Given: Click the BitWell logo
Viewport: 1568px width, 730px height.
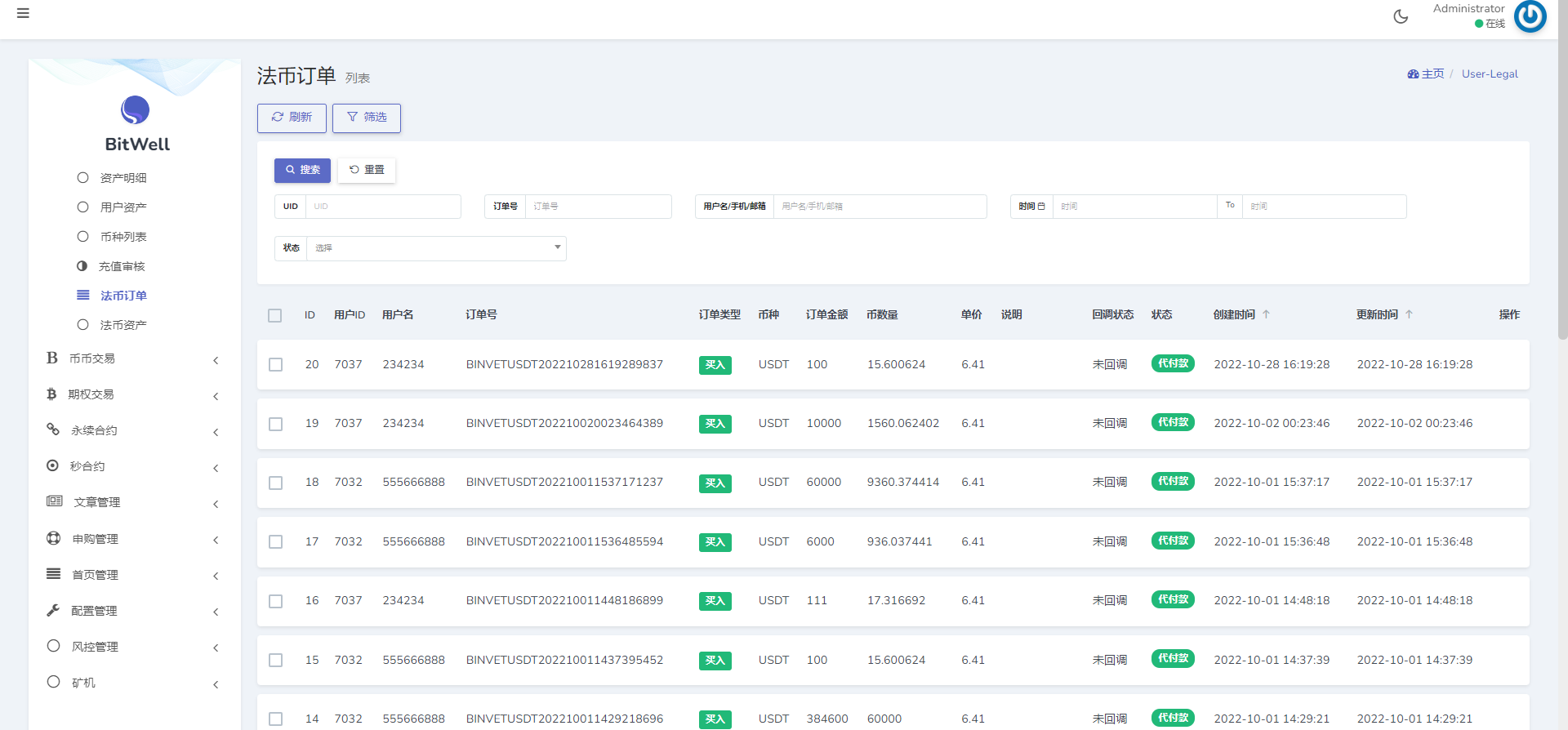Looking at the screenshot, I should pyautogui.click(x=136, y=110).
